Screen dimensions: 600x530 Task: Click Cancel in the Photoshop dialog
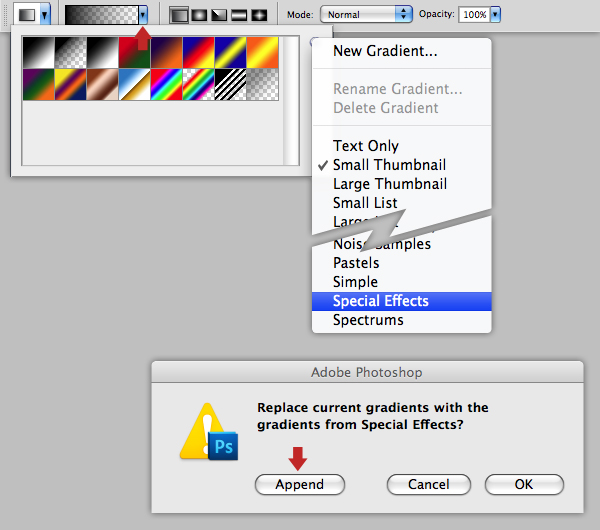coord(429,484)
